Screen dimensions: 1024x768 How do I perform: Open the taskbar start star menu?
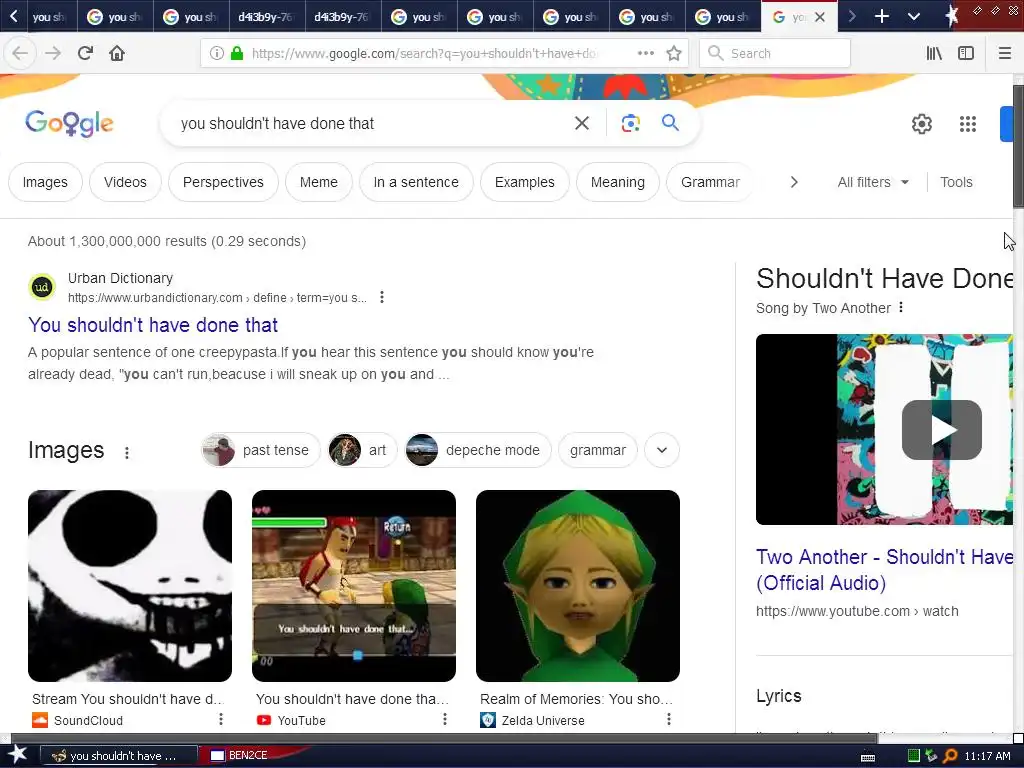click(18, 755)
